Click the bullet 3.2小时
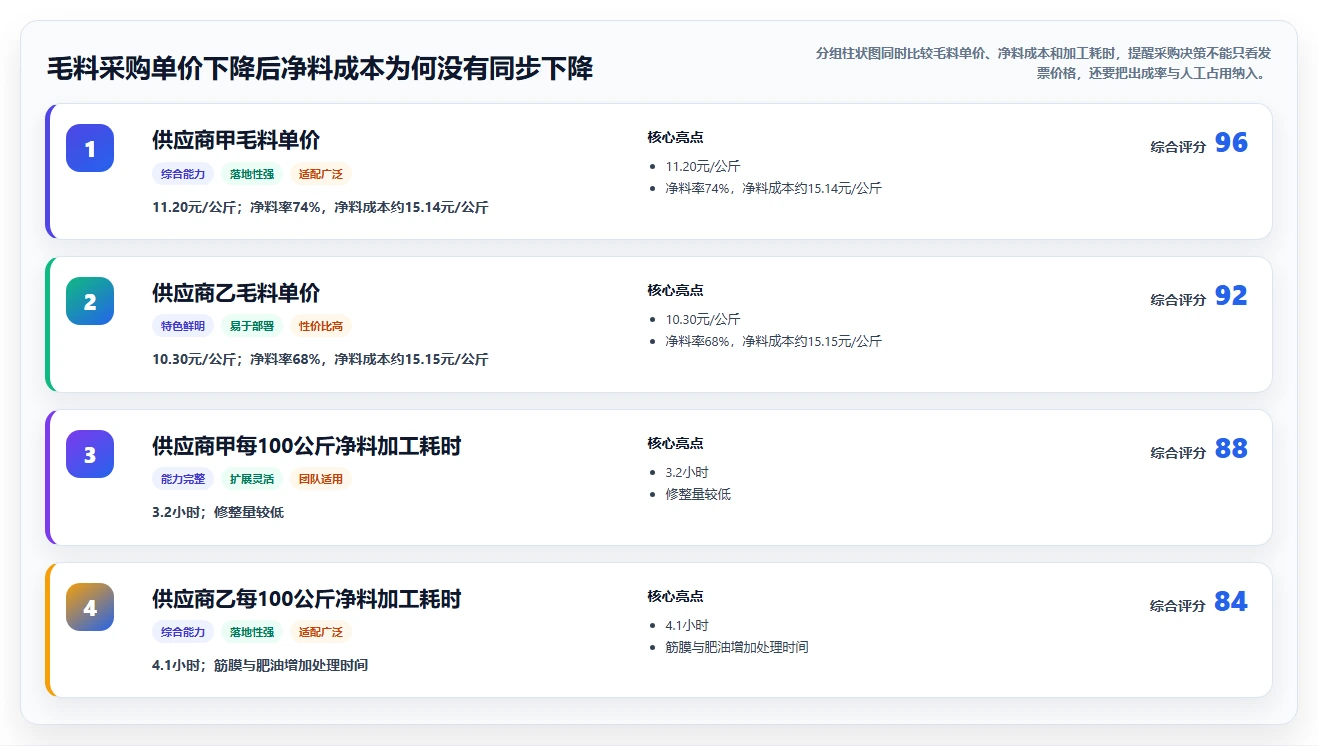 click(x=687, y=472)
